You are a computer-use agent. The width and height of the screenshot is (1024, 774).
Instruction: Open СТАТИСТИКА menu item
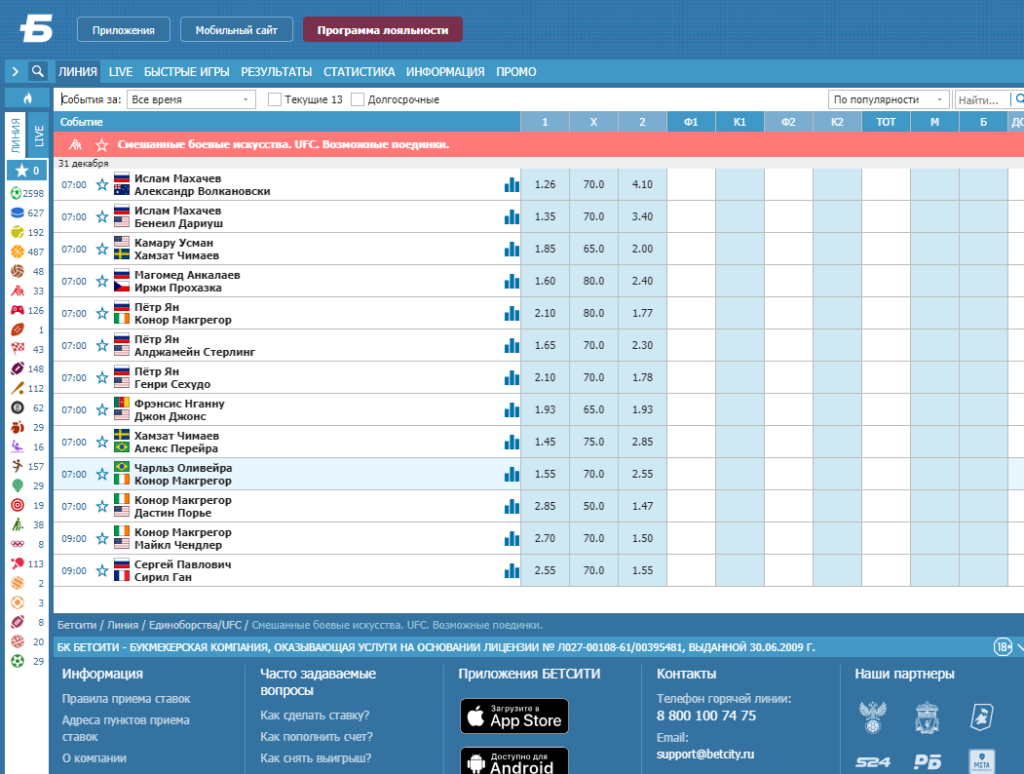[359, 72]
